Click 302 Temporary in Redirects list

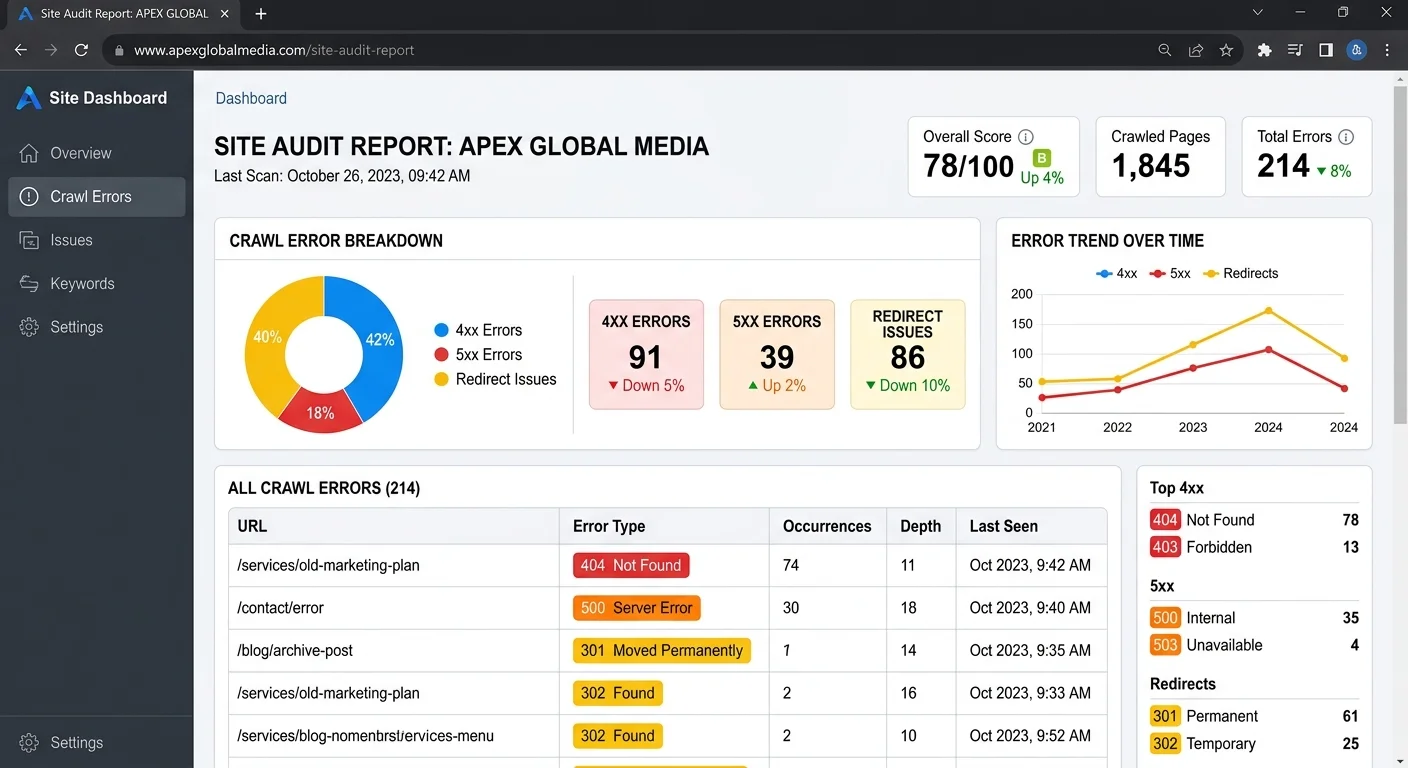click(1254, 744)
